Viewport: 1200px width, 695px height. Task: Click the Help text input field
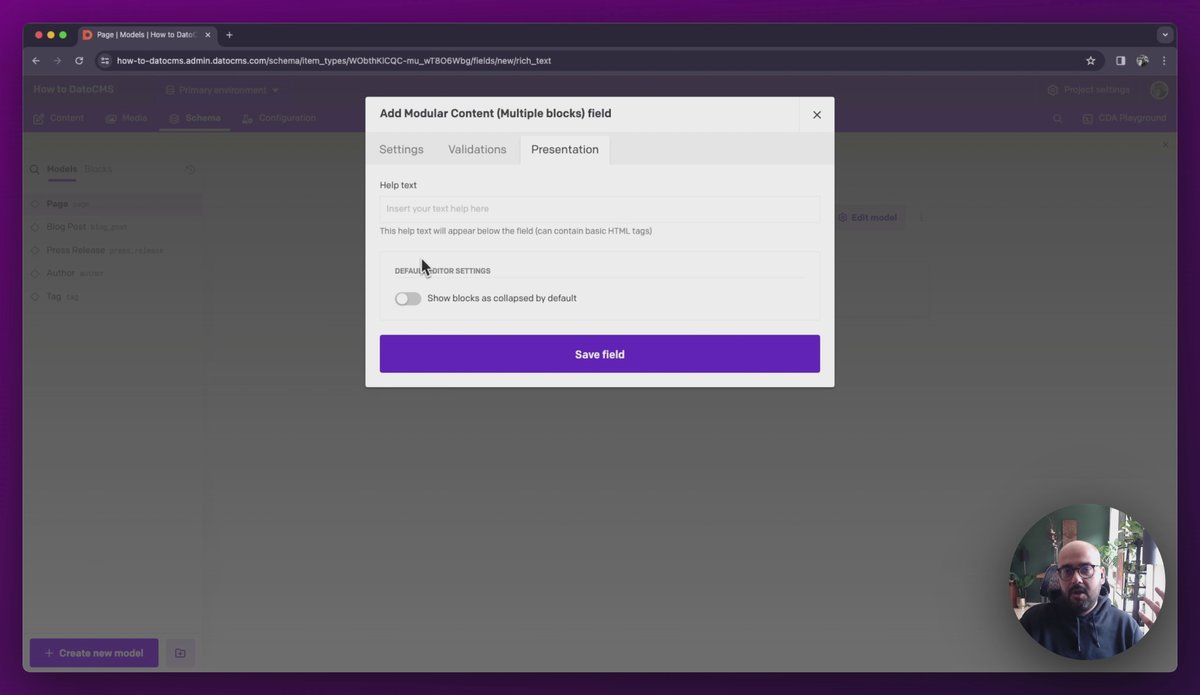pos(599,209)
